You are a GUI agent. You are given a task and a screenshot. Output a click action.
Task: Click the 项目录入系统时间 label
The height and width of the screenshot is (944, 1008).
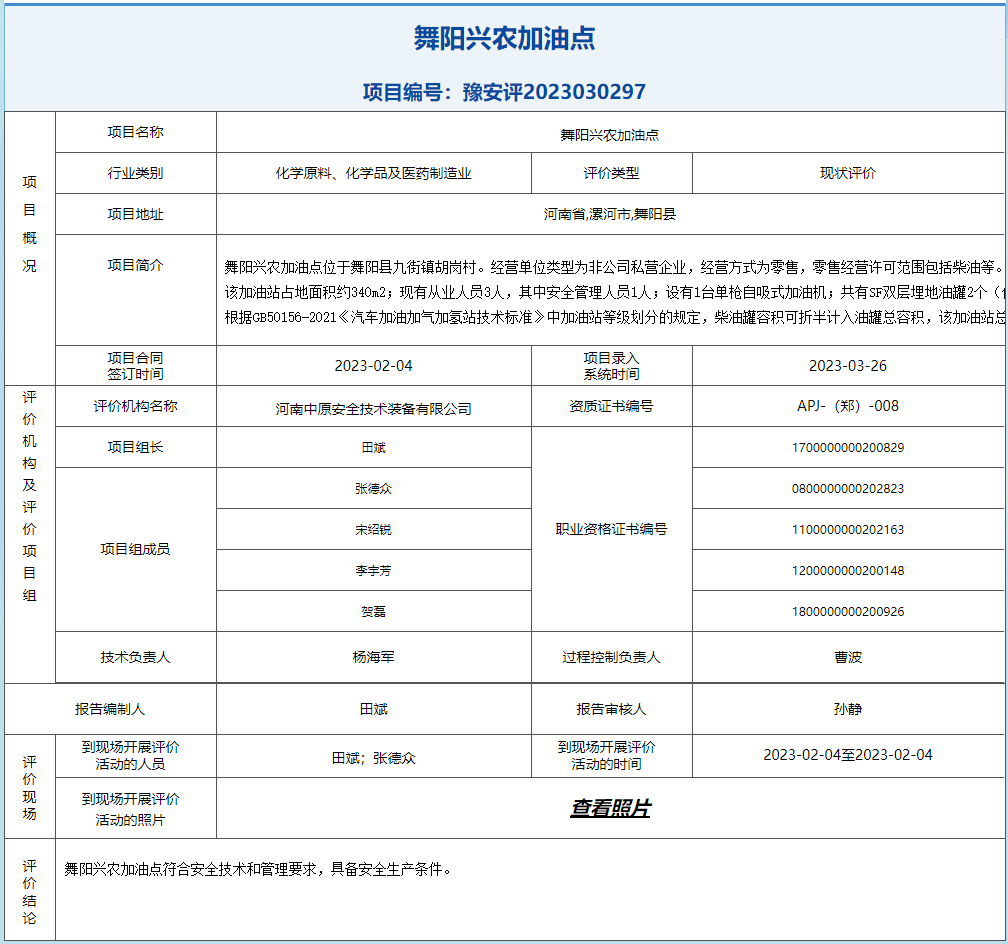click(x=611, y=365)
